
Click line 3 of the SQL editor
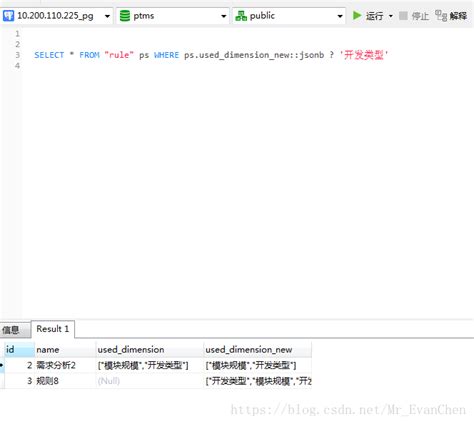(x=211, y=55)
